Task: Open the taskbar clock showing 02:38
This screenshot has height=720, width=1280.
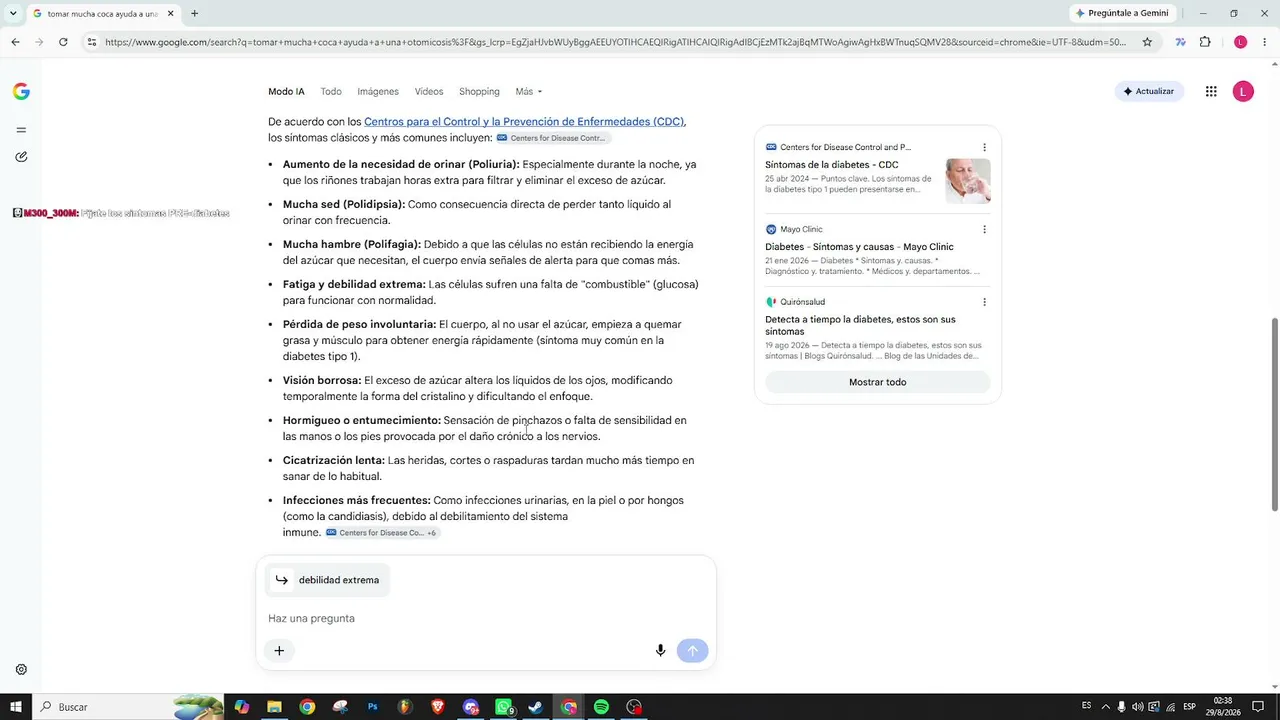Action: tap(1222, 707)
